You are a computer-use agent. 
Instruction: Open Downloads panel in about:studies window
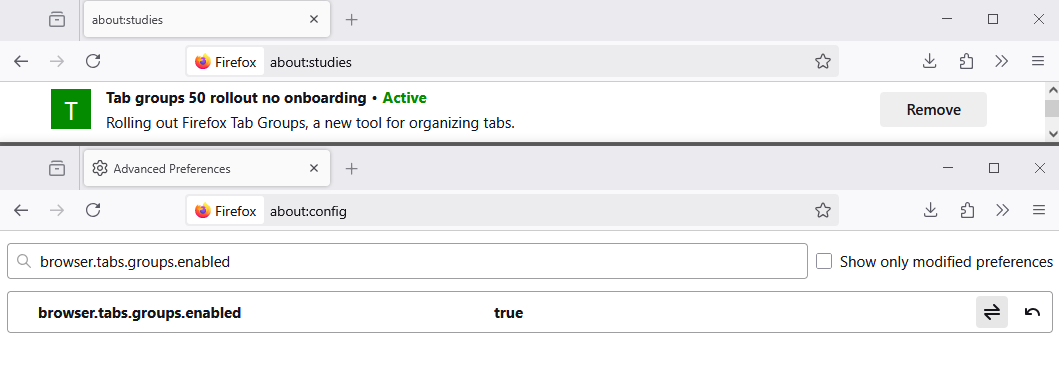930,61
